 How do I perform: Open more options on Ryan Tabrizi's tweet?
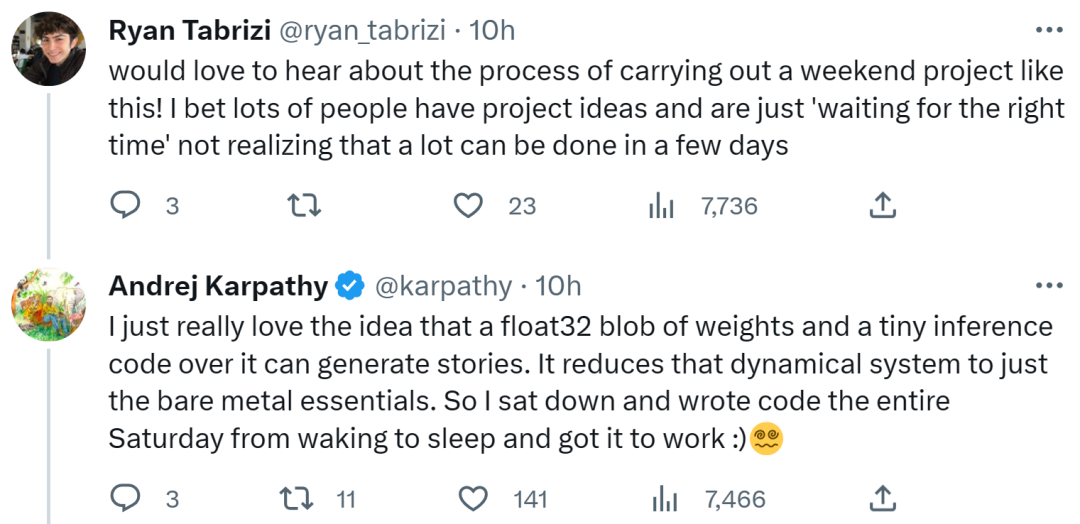tap(1049, 30)
